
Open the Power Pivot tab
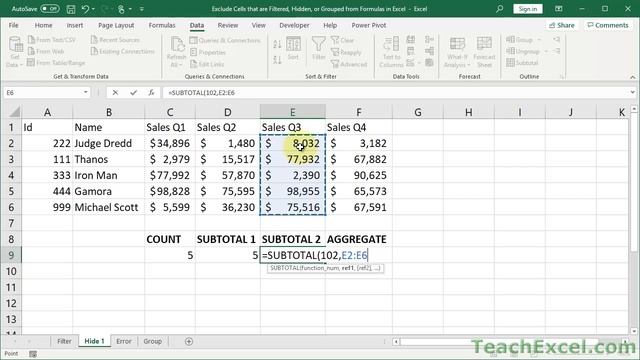tap(369, 25)
